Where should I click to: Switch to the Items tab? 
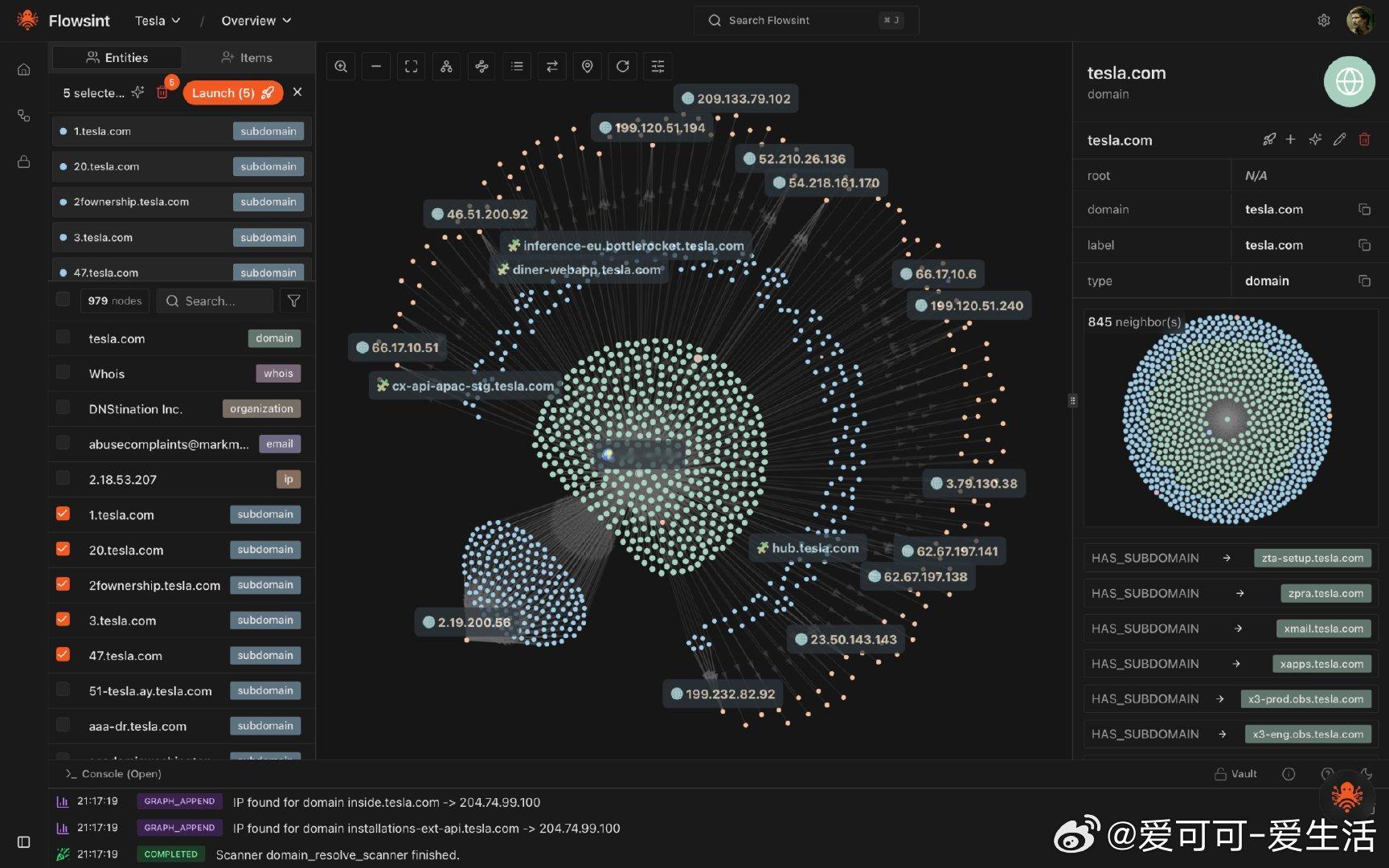click(247, 57)
